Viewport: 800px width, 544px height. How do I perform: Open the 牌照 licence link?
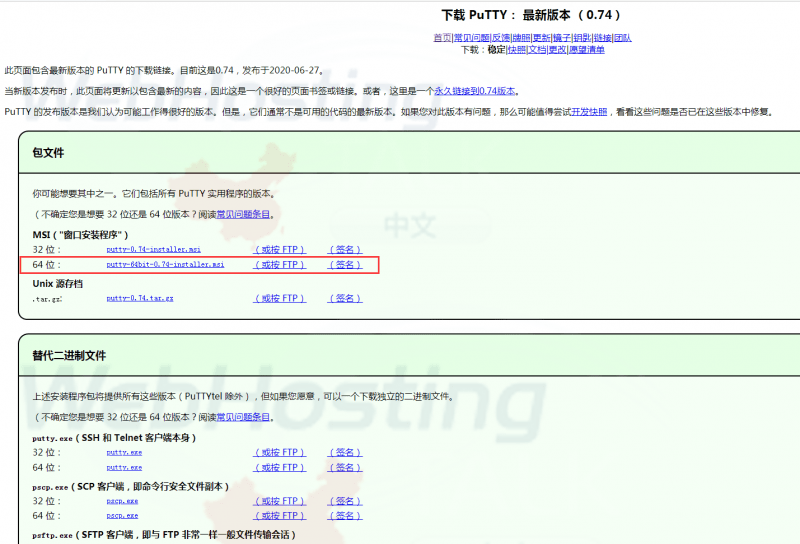[521, 38]
